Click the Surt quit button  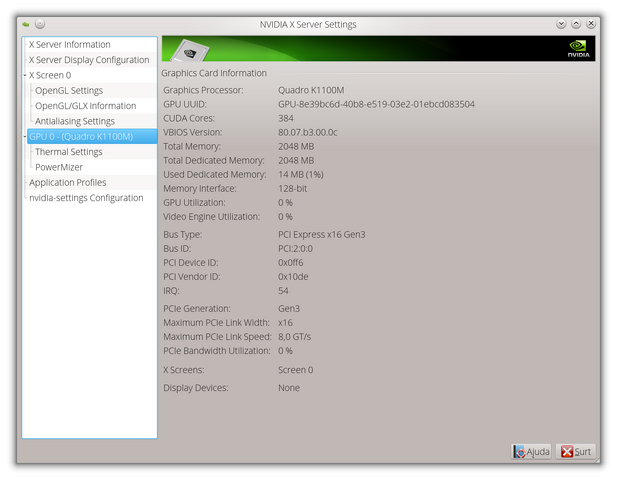576,452
